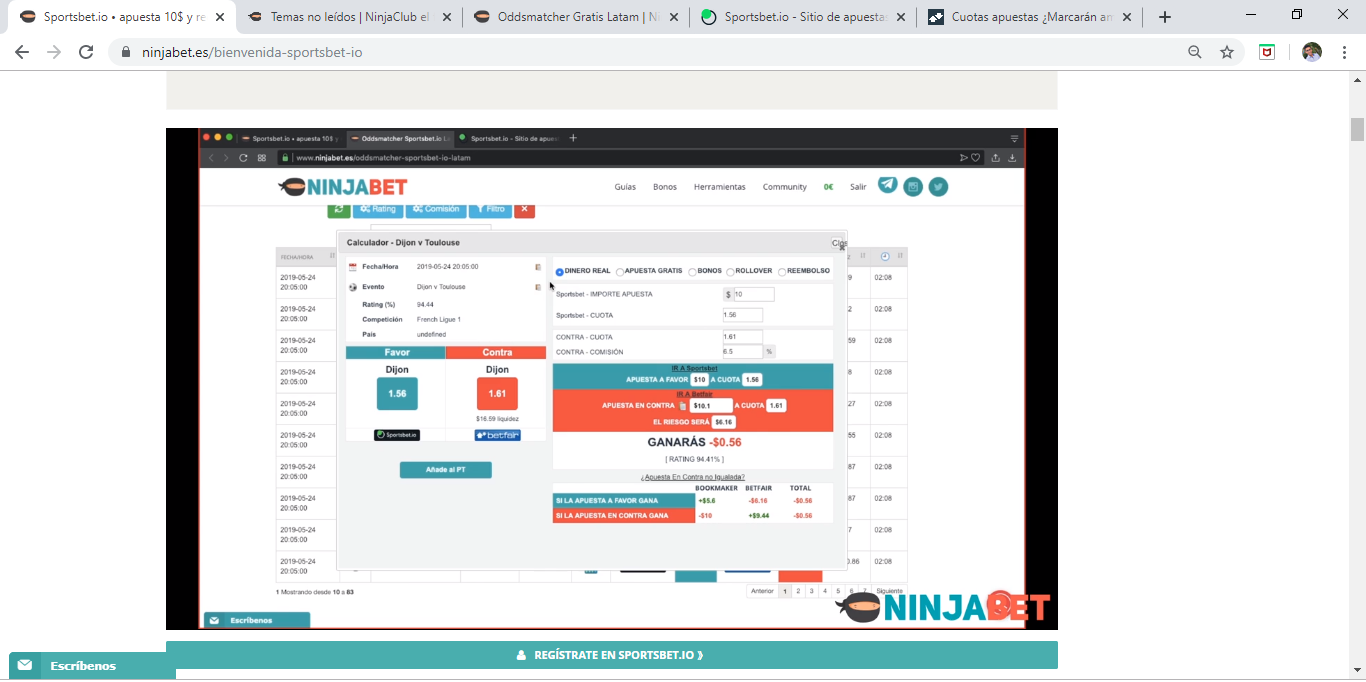Click the green refresh button above the table

[338, 209]
